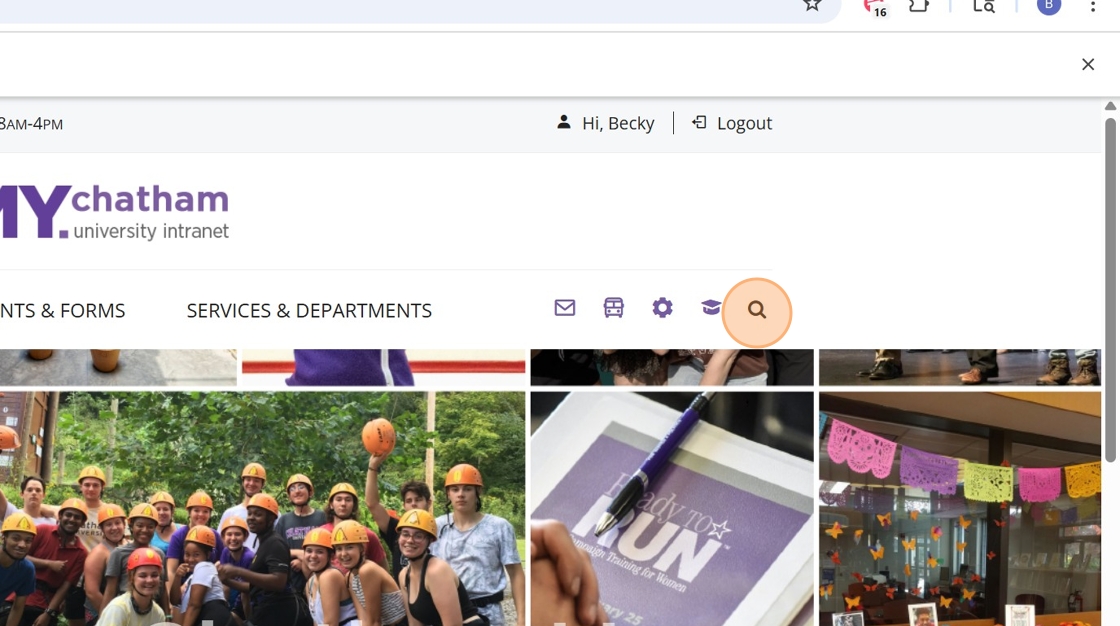Open the search magnifier icon
The height and width of the screenshot is (626, 1120).
click(x=756, y=310)
